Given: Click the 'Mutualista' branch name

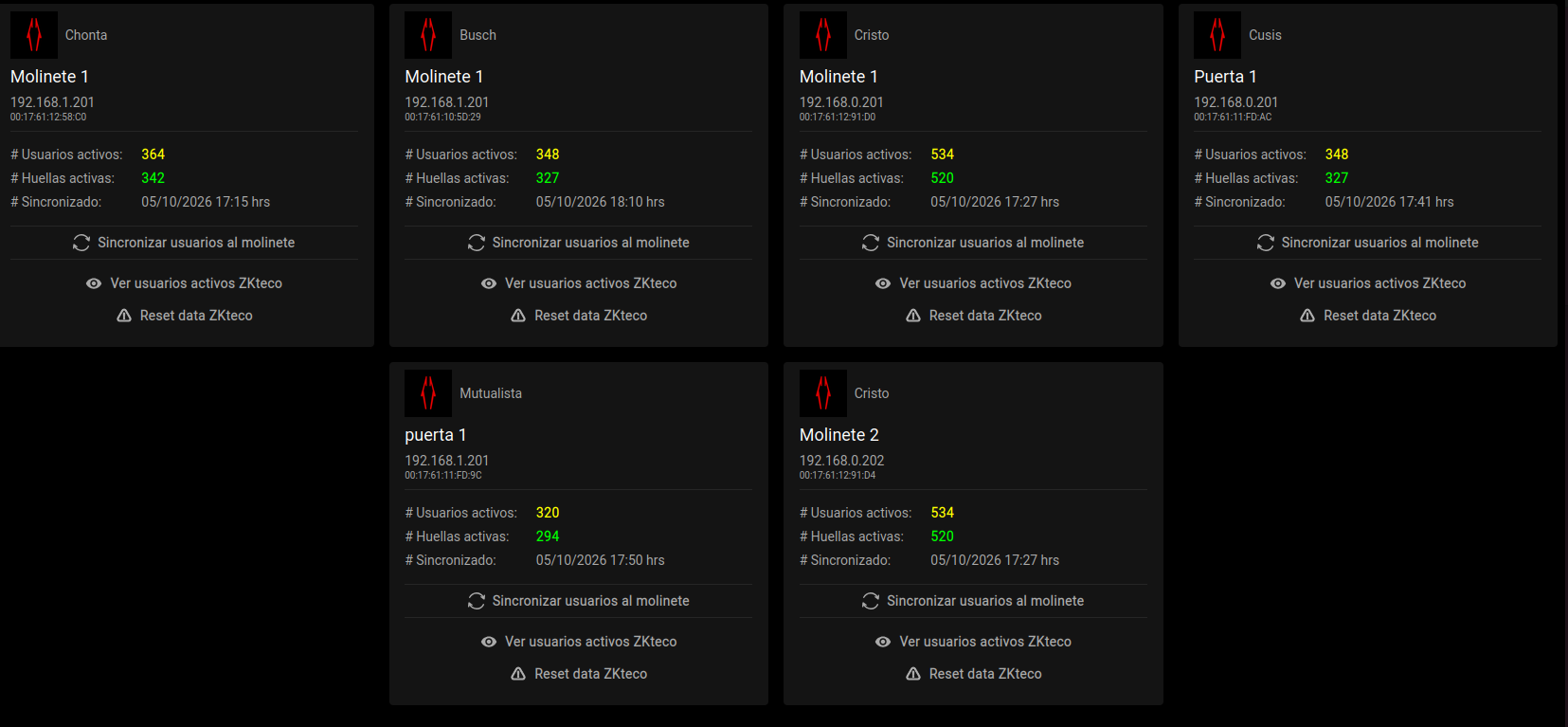Looking at the screenshot, I should pyautogui.click(x=491, y=393).
